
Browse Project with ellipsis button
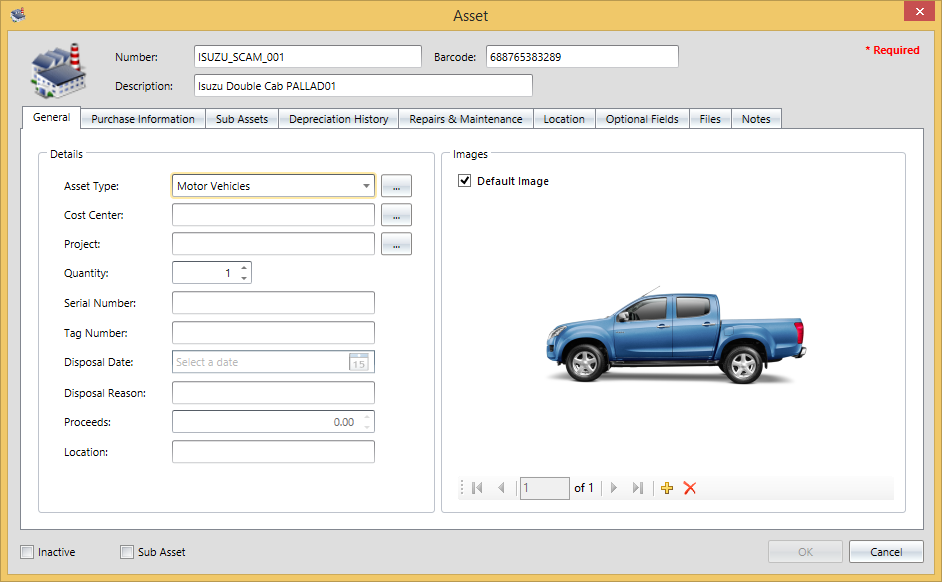tap(397, 244)
